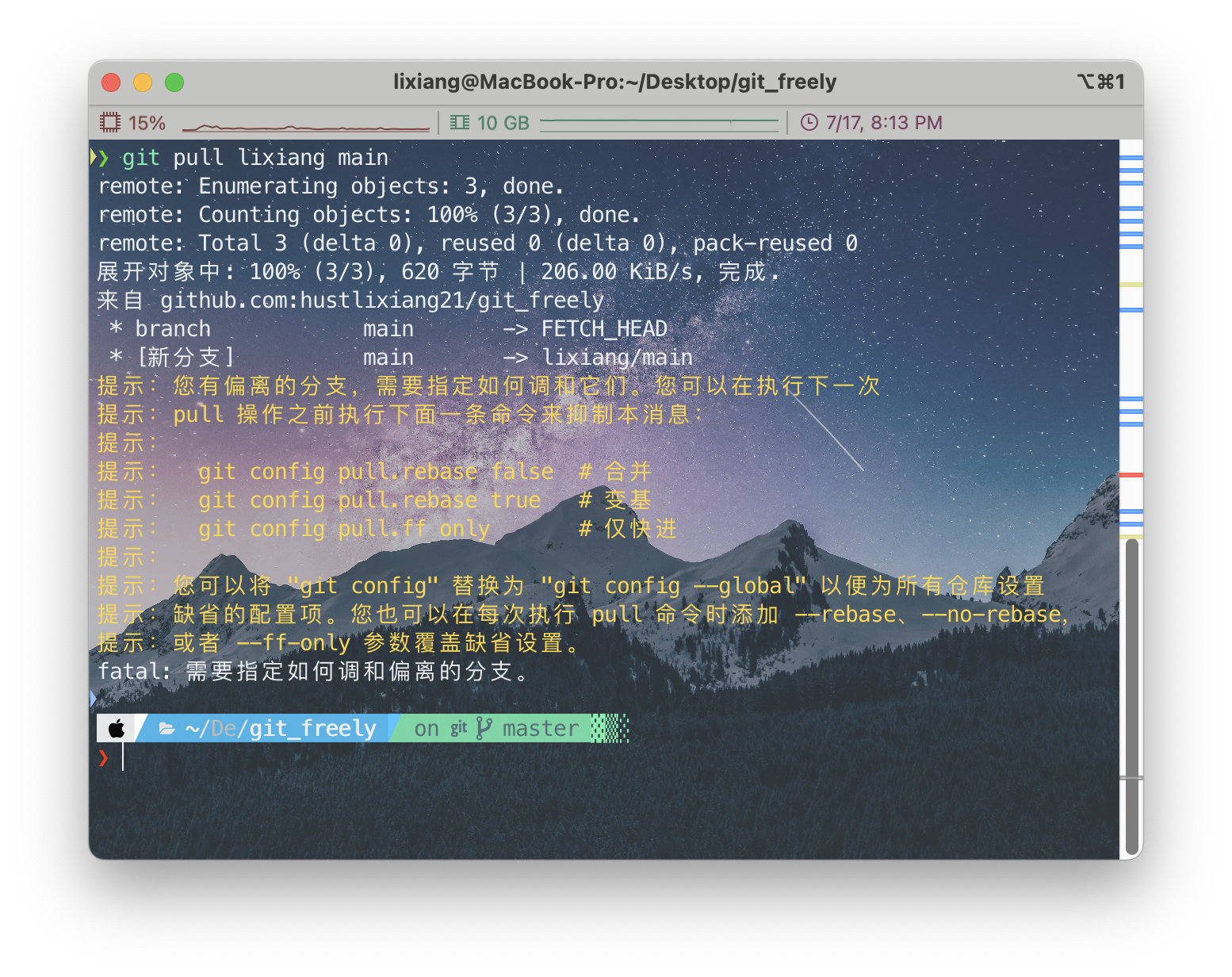Click the 7/17, 8:13 PM timestamp

click(x=884, y=123)
